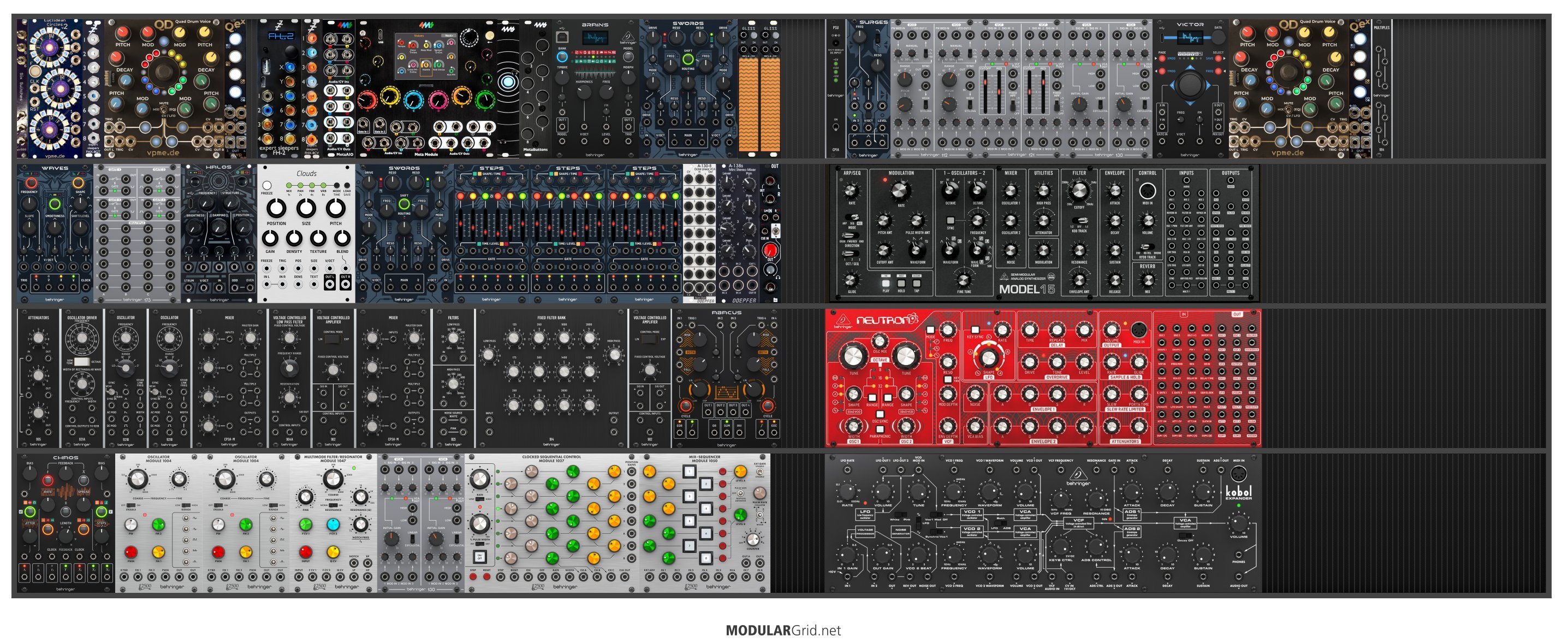The height and width of the screenshot is (642, 1568).
Task: Click the waveform display on Brains
Action: (x=595, y=38)
